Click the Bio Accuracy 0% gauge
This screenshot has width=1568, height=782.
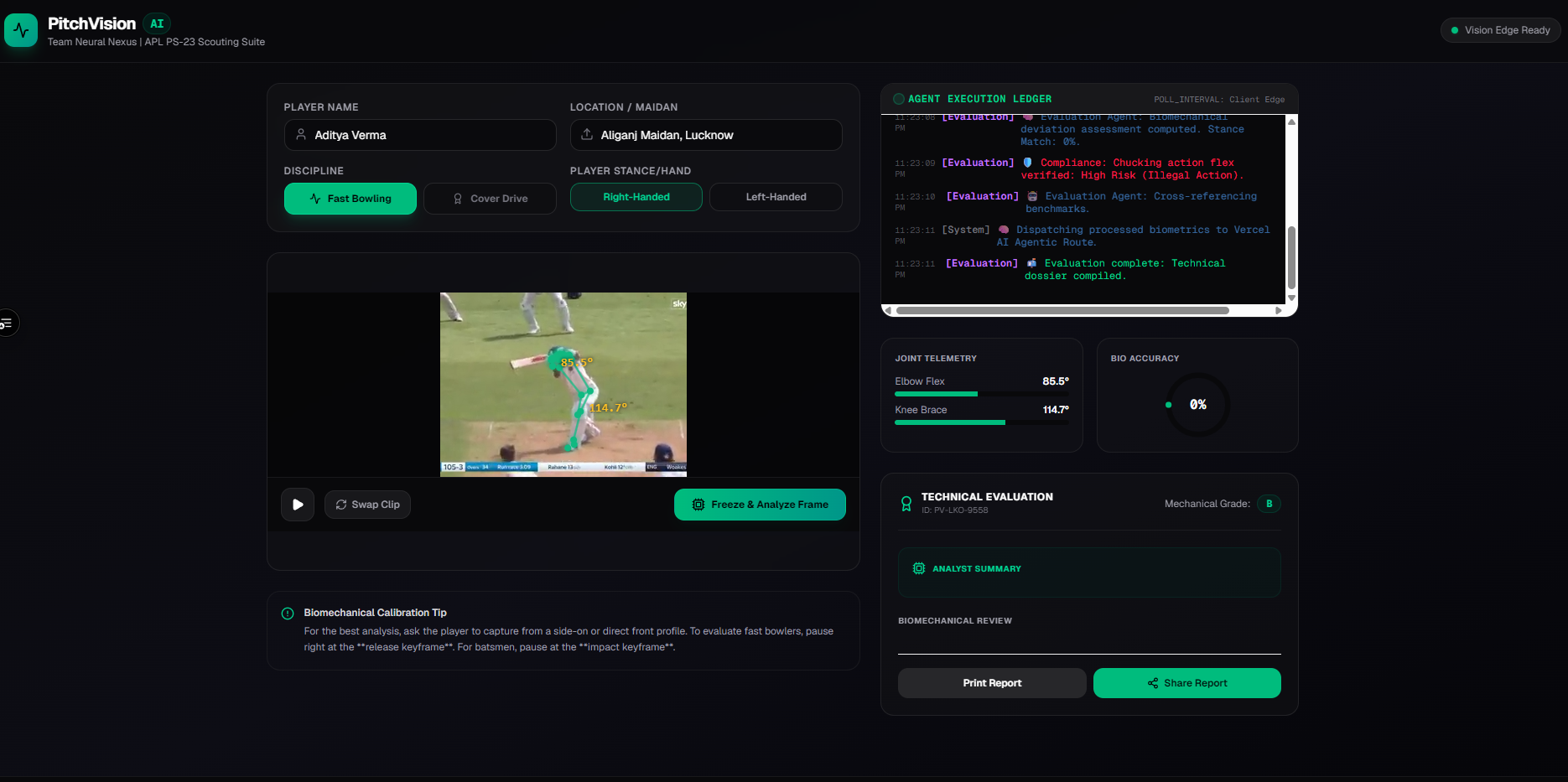pos(1198,405)
